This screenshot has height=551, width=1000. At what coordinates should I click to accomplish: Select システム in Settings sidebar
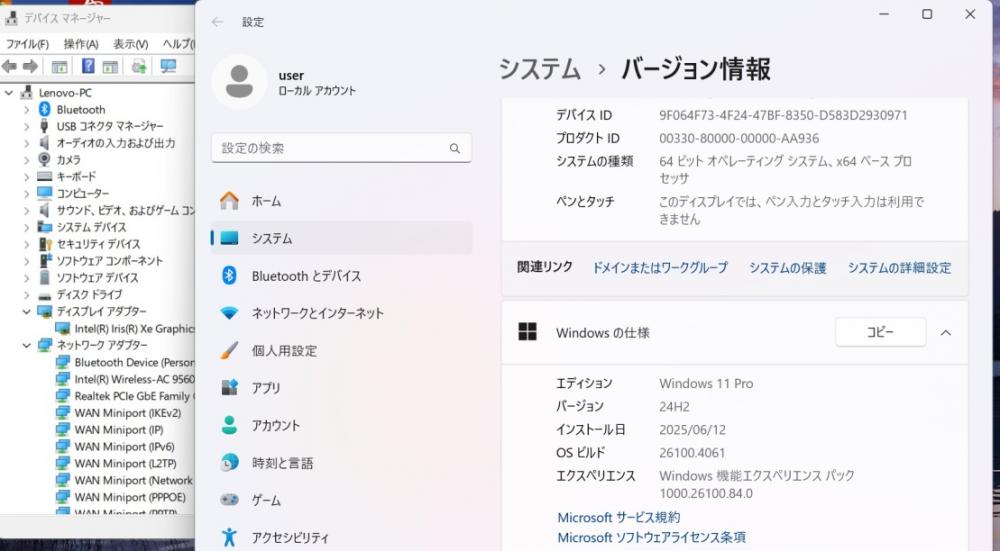[341, 238]
